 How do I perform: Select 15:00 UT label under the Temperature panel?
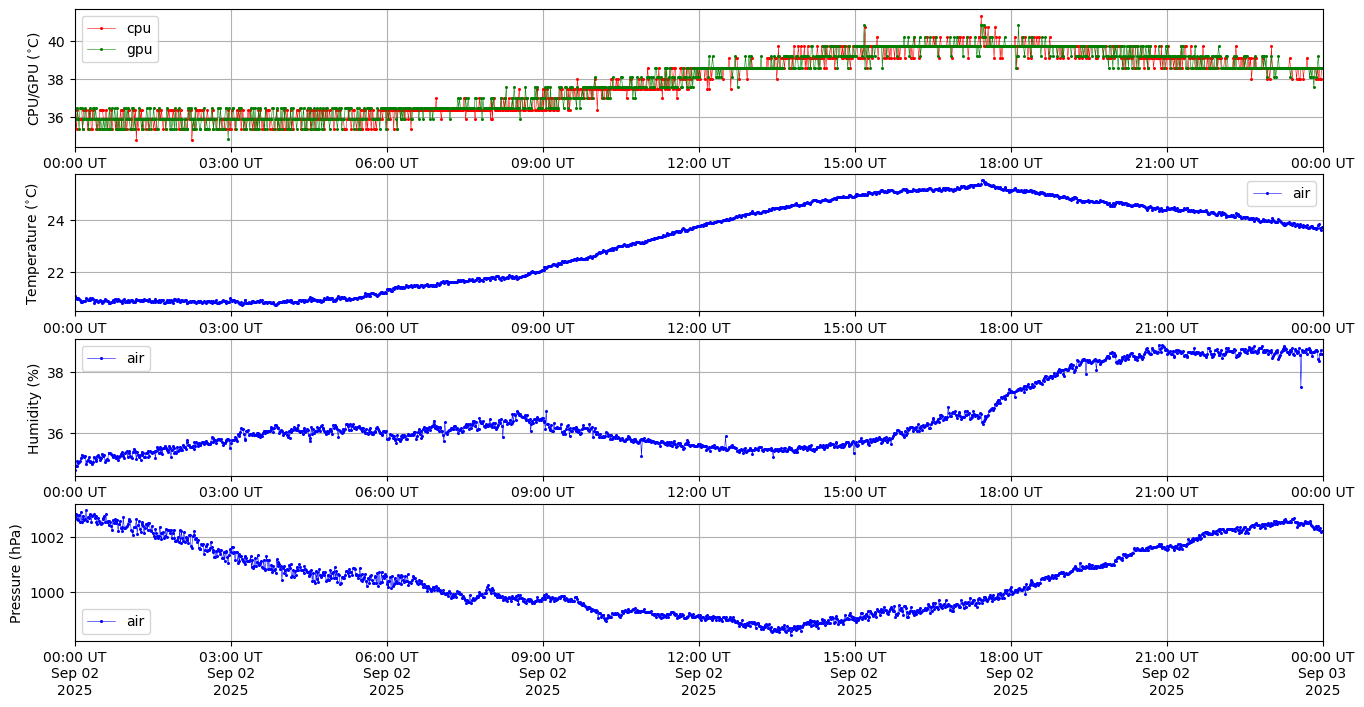(x=855, y=328)
